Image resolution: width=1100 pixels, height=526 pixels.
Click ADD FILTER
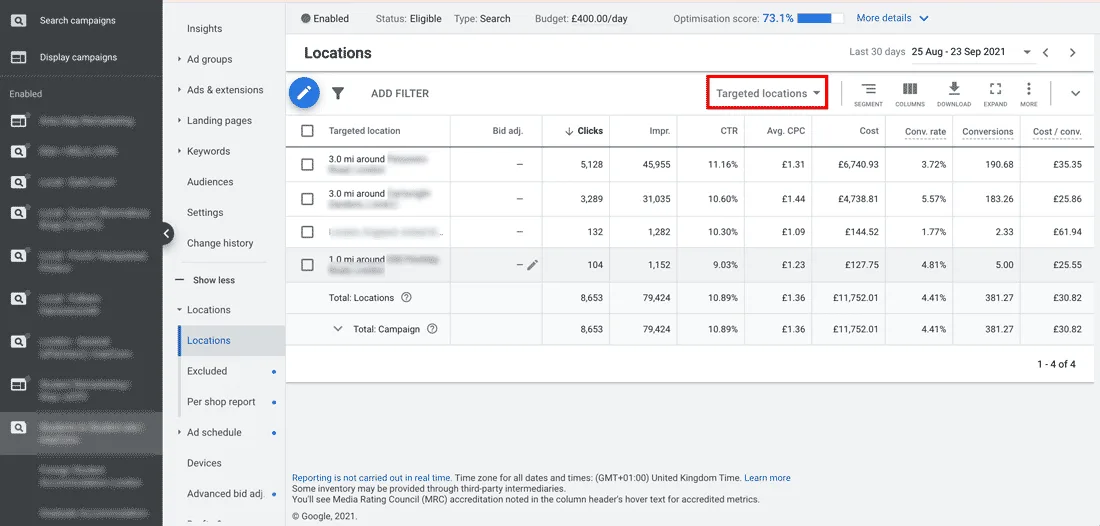[x=400, y=93]
